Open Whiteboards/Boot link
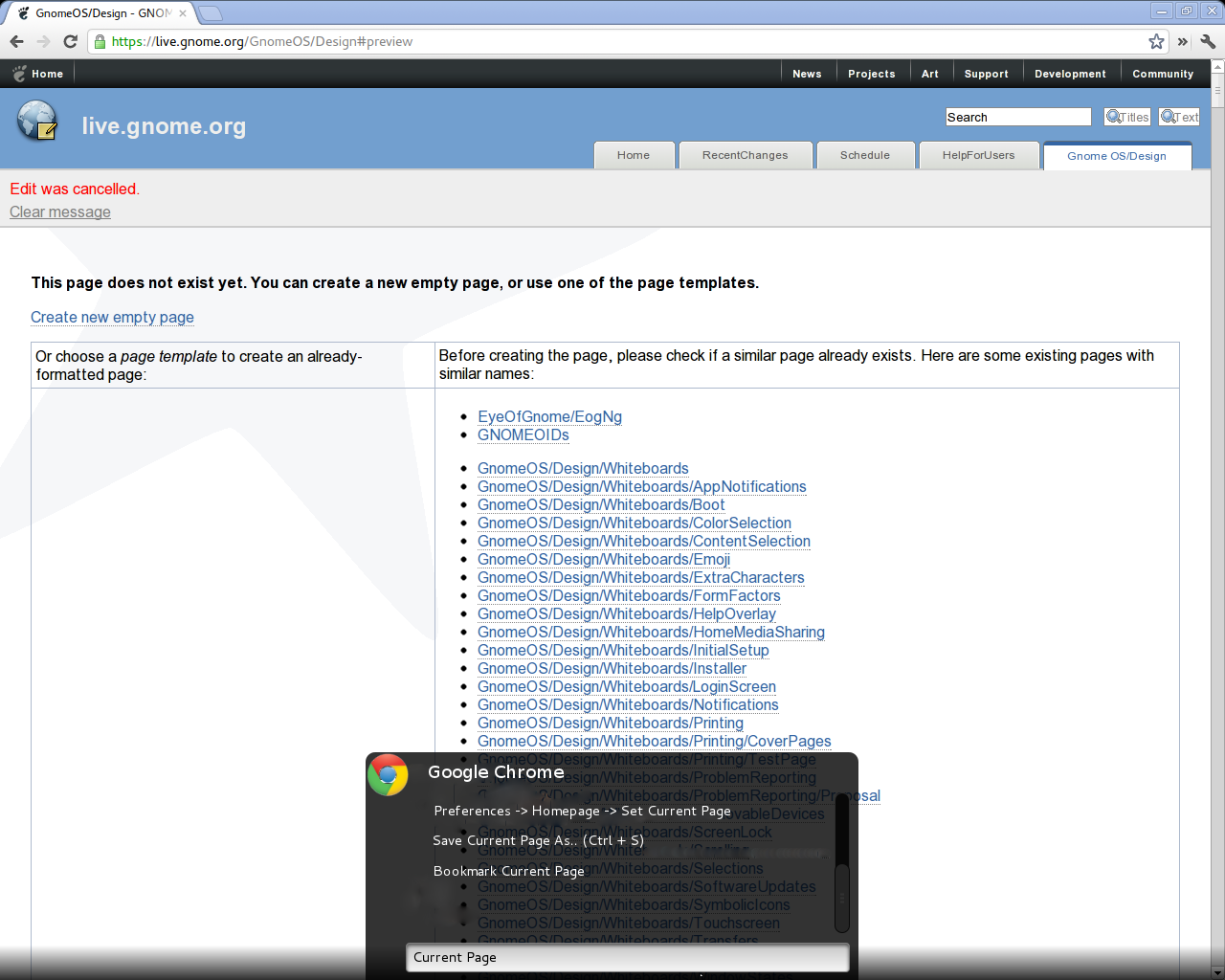Viewport: 1225px width, 980px height. [x=601, y=505]
